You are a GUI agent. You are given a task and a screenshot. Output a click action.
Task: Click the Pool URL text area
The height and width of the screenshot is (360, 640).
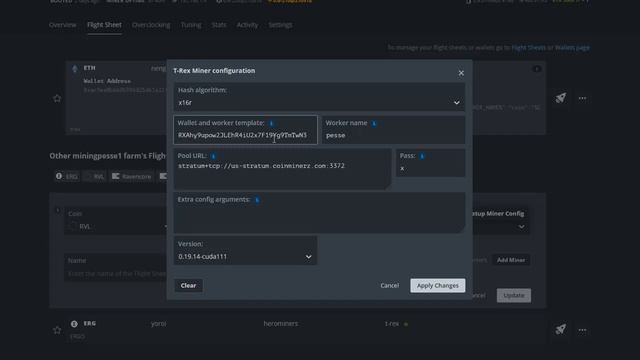[282, 169]
